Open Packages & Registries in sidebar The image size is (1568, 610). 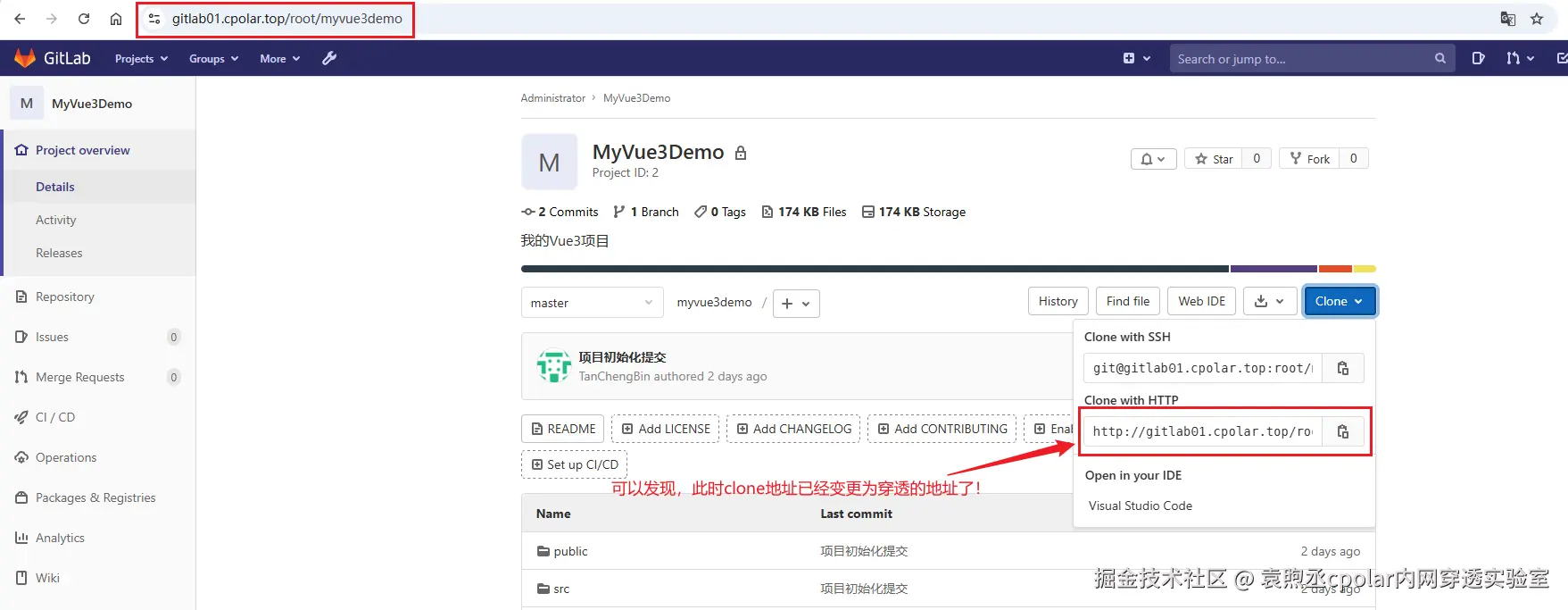pos(97,497)
